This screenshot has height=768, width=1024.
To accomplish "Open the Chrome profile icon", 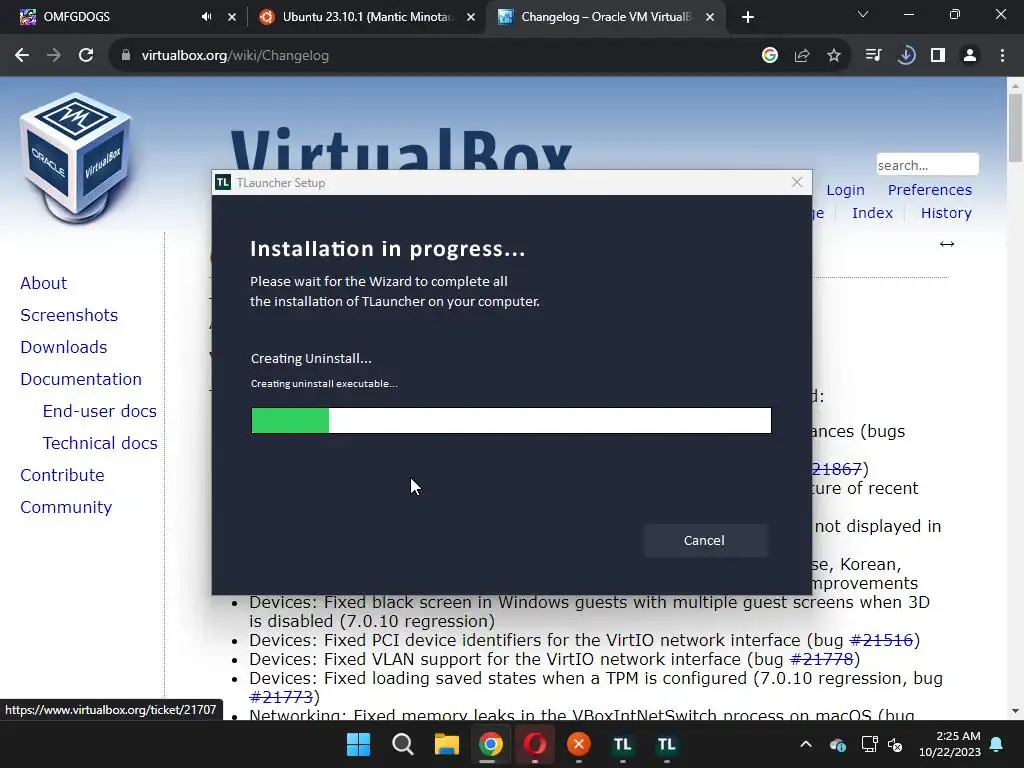I will pos(970,56).
